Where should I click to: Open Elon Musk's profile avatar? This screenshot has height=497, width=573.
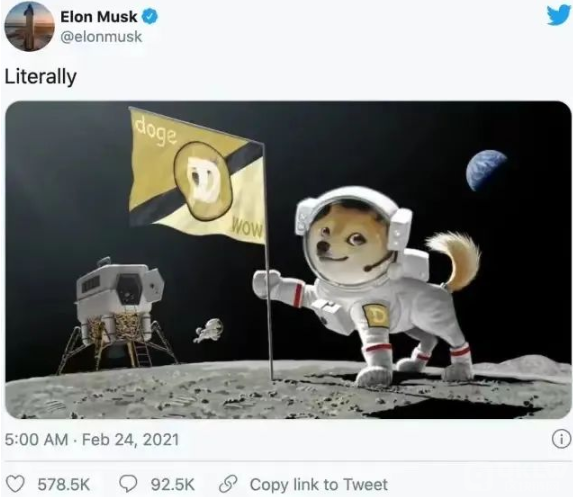29,26
